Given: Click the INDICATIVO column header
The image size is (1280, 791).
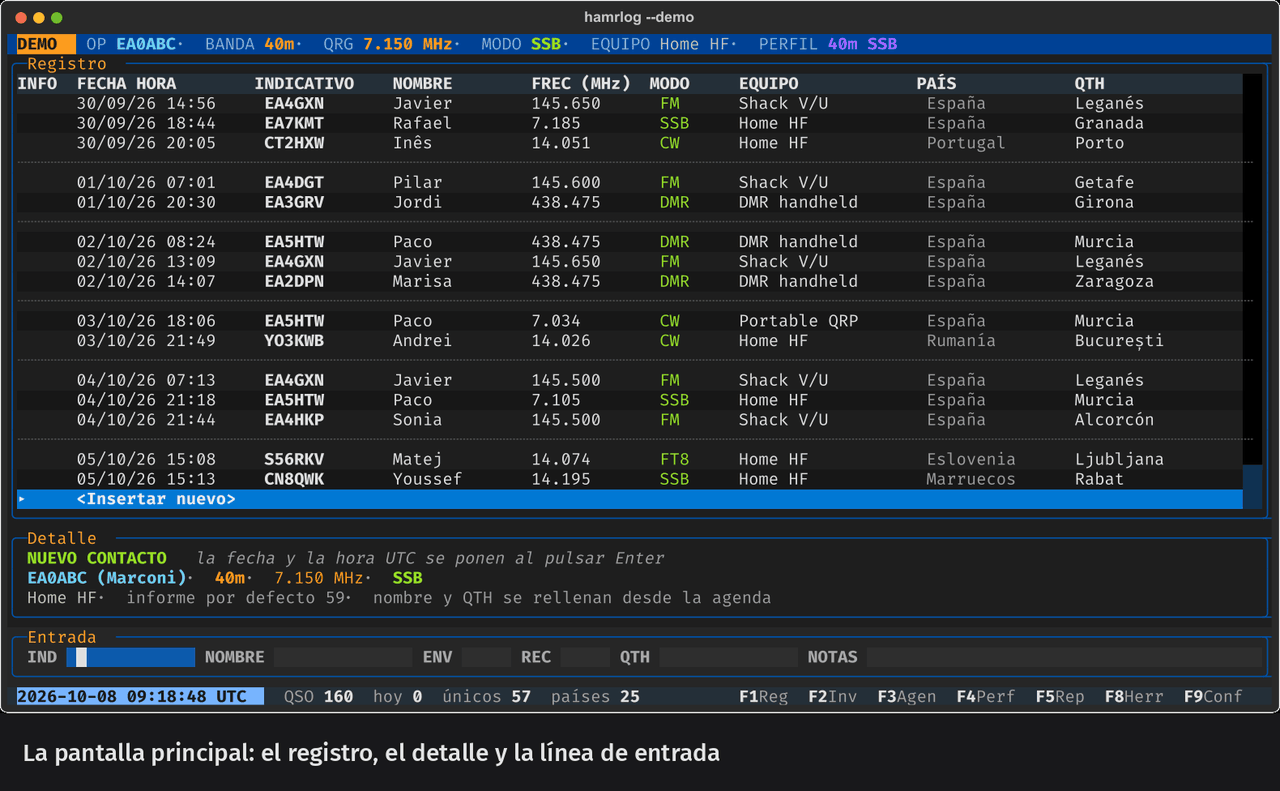Looking at the screenshot, I should (304, 83).
